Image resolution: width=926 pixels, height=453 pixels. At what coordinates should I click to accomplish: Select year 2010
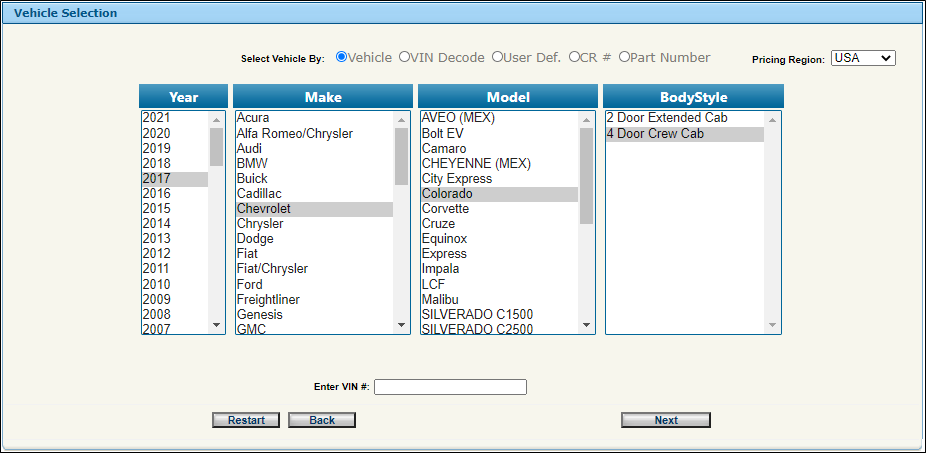pos(175,284)
